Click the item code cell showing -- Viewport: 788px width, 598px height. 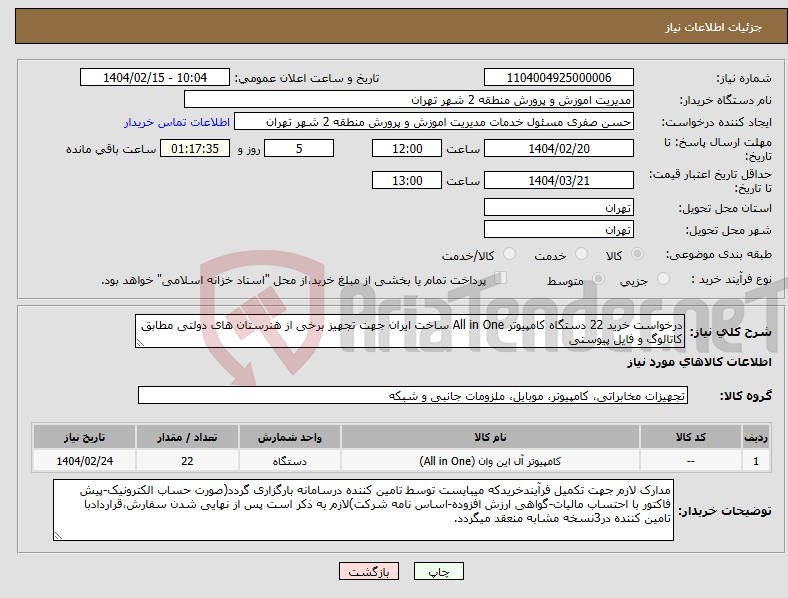pos(691,461)
